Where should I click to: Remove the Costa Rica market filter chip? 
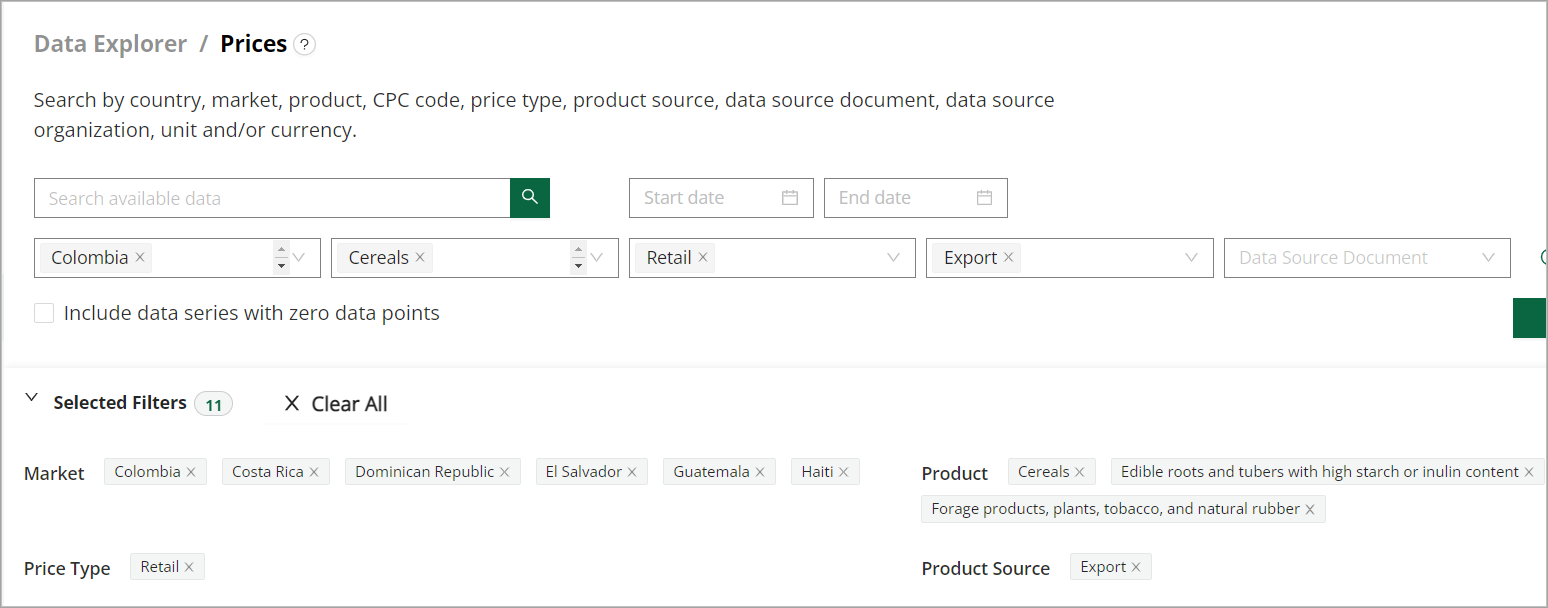[x=314, y=472]
